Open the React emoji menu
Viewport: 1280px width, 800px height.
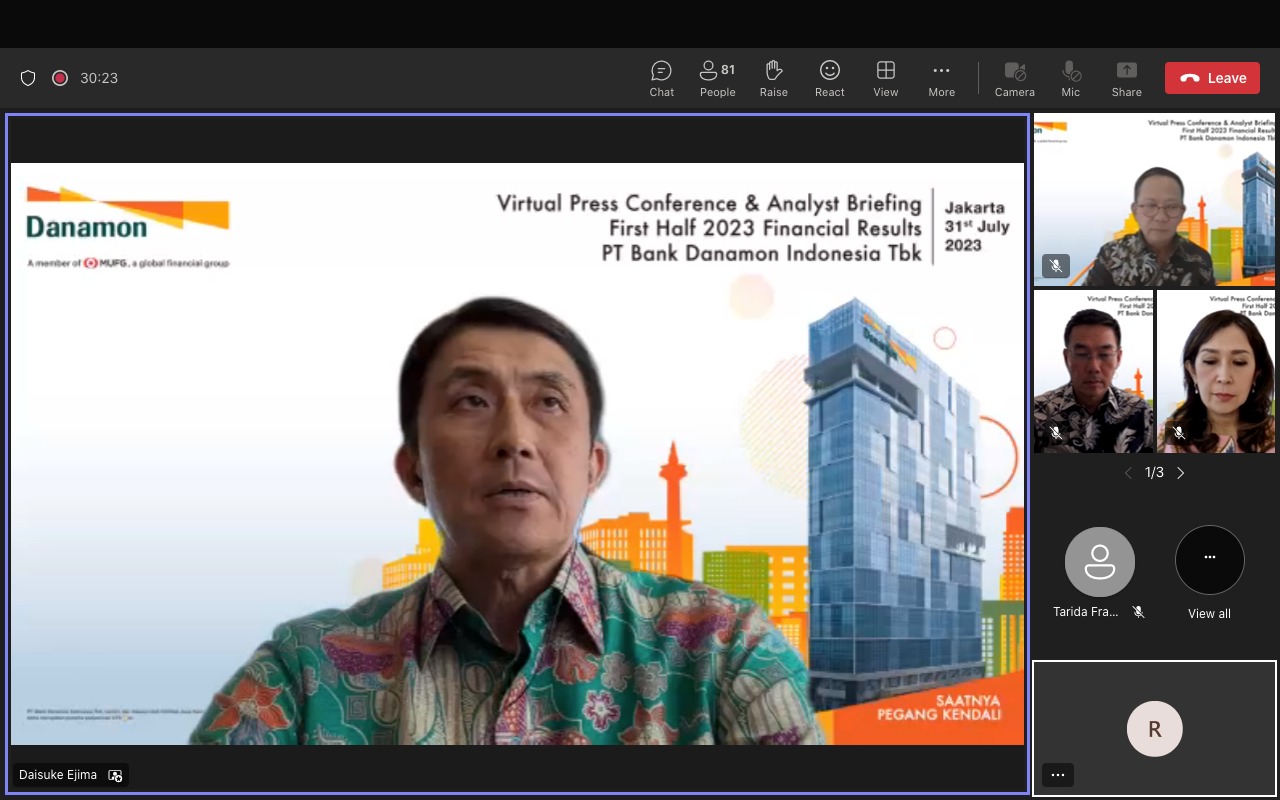829,78
